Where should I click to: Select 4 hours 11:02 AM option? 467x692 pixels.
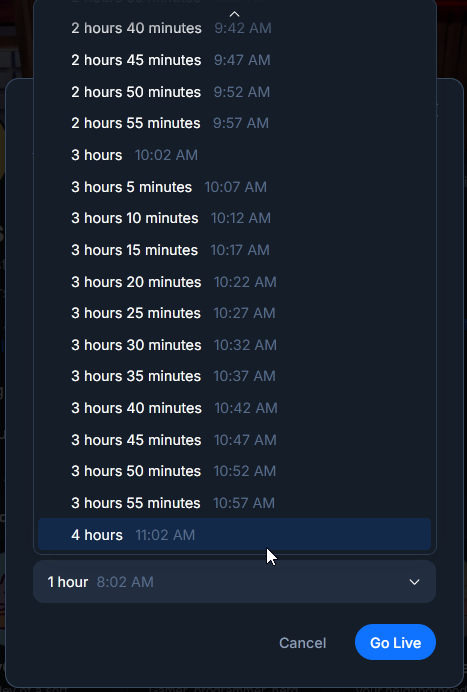tap(234, 534)
